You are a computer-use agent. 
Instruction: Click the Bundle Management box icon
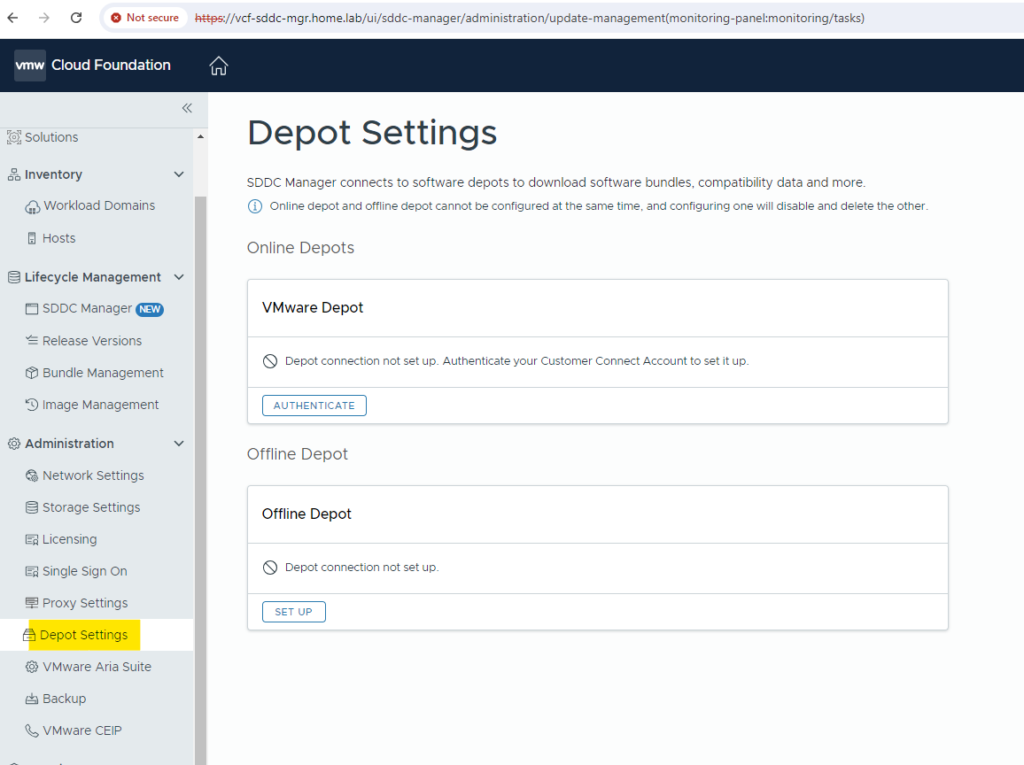point(31,372)
